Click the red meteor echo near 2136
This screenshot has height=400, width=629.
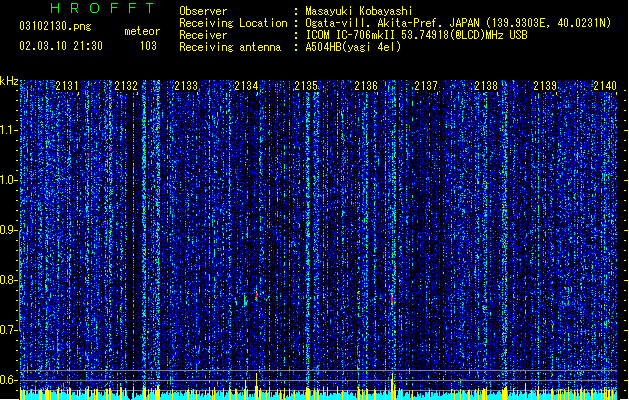392,299
